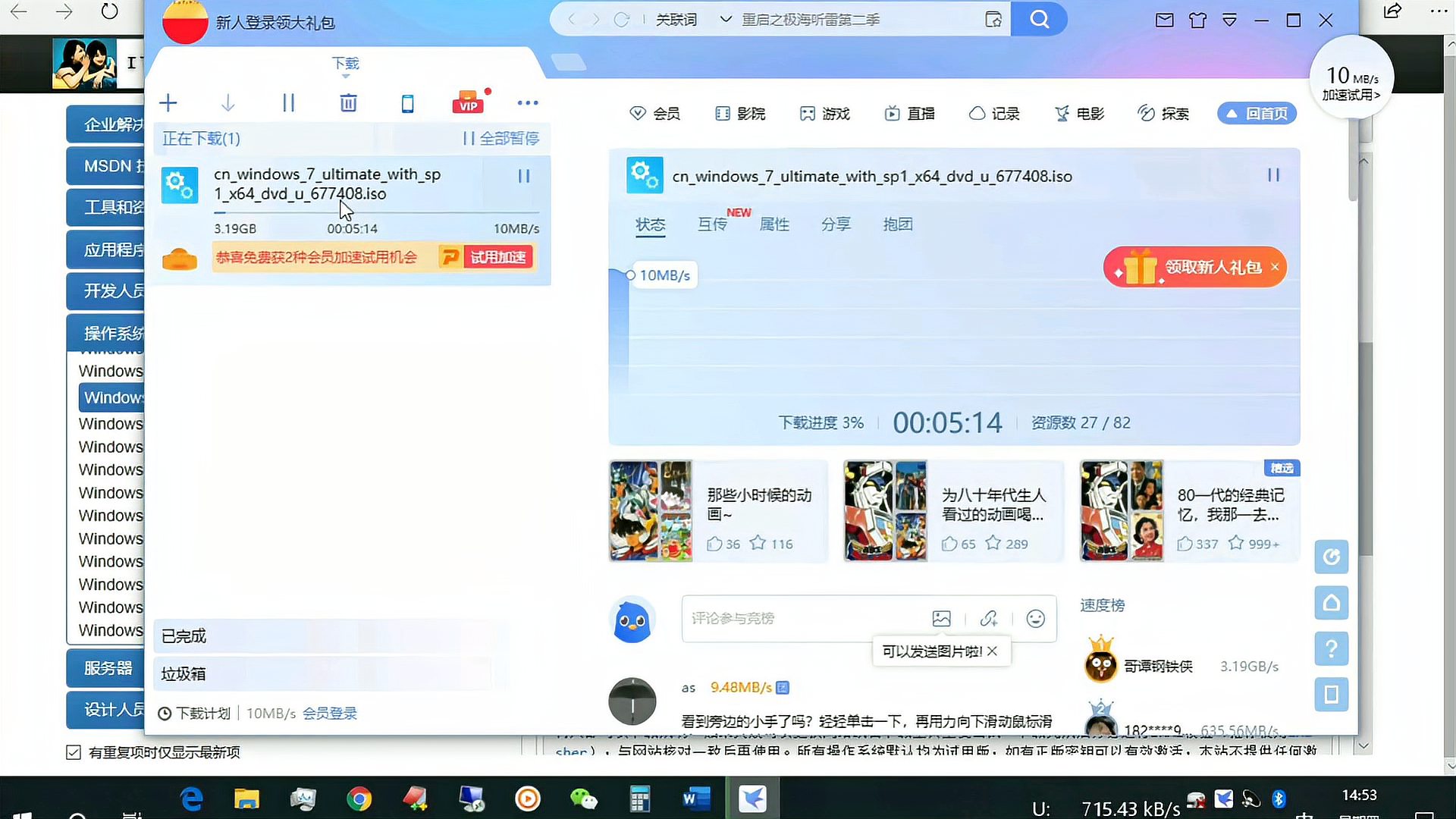
Task: Open the 游戏 games section
Action: 825,114
